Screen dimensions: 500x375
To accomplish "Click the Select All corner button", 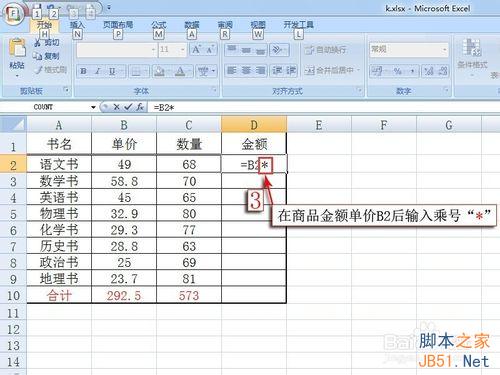I will click(x=13, y=125).
